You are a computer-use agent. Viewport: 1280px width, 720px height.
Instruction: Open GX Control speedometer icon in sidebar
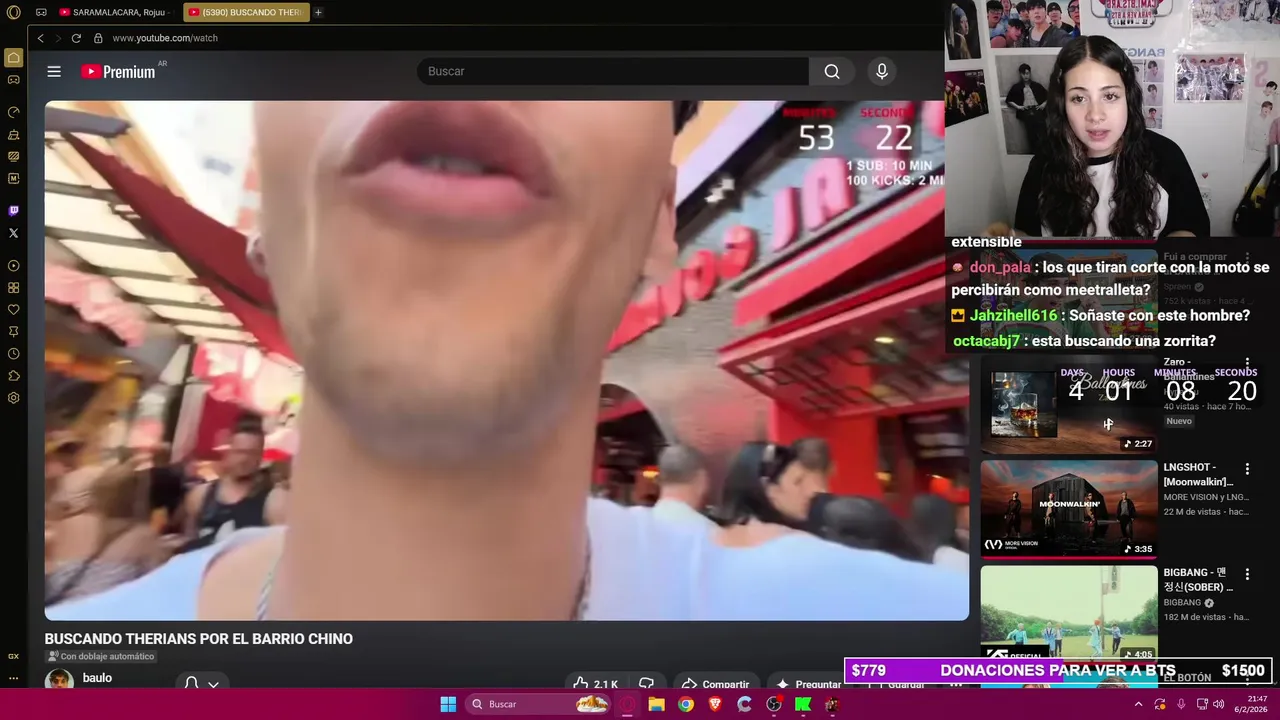tap(14, 112)
